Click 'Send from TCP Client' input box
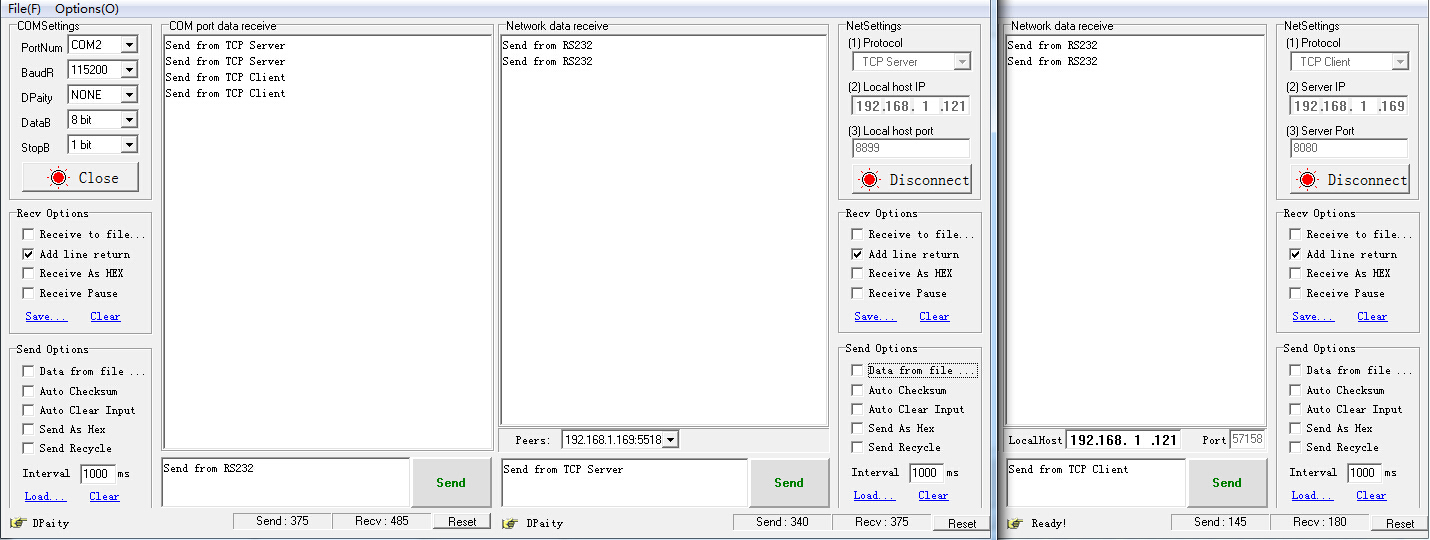1430x540 pixels. 1096,482
